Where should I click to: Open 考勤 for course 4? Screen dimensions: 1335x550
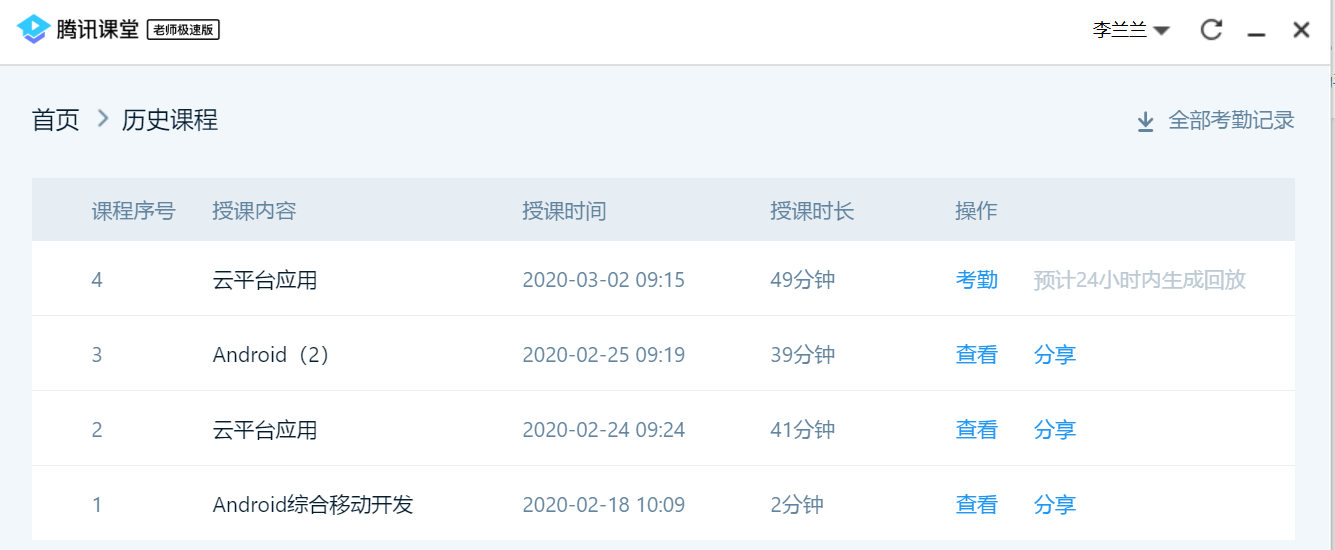click(x=976, y=280)
